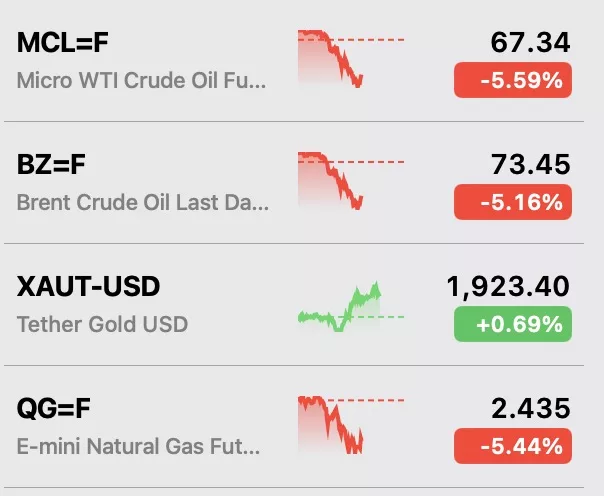Select the 1,923.40 price value
This screenshot has height=496, width=604.
[x=508, y=287]
